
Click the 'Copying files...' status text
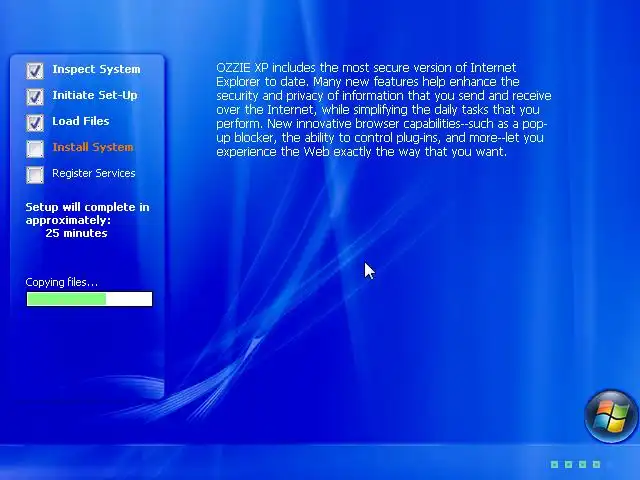coord(62,282)
